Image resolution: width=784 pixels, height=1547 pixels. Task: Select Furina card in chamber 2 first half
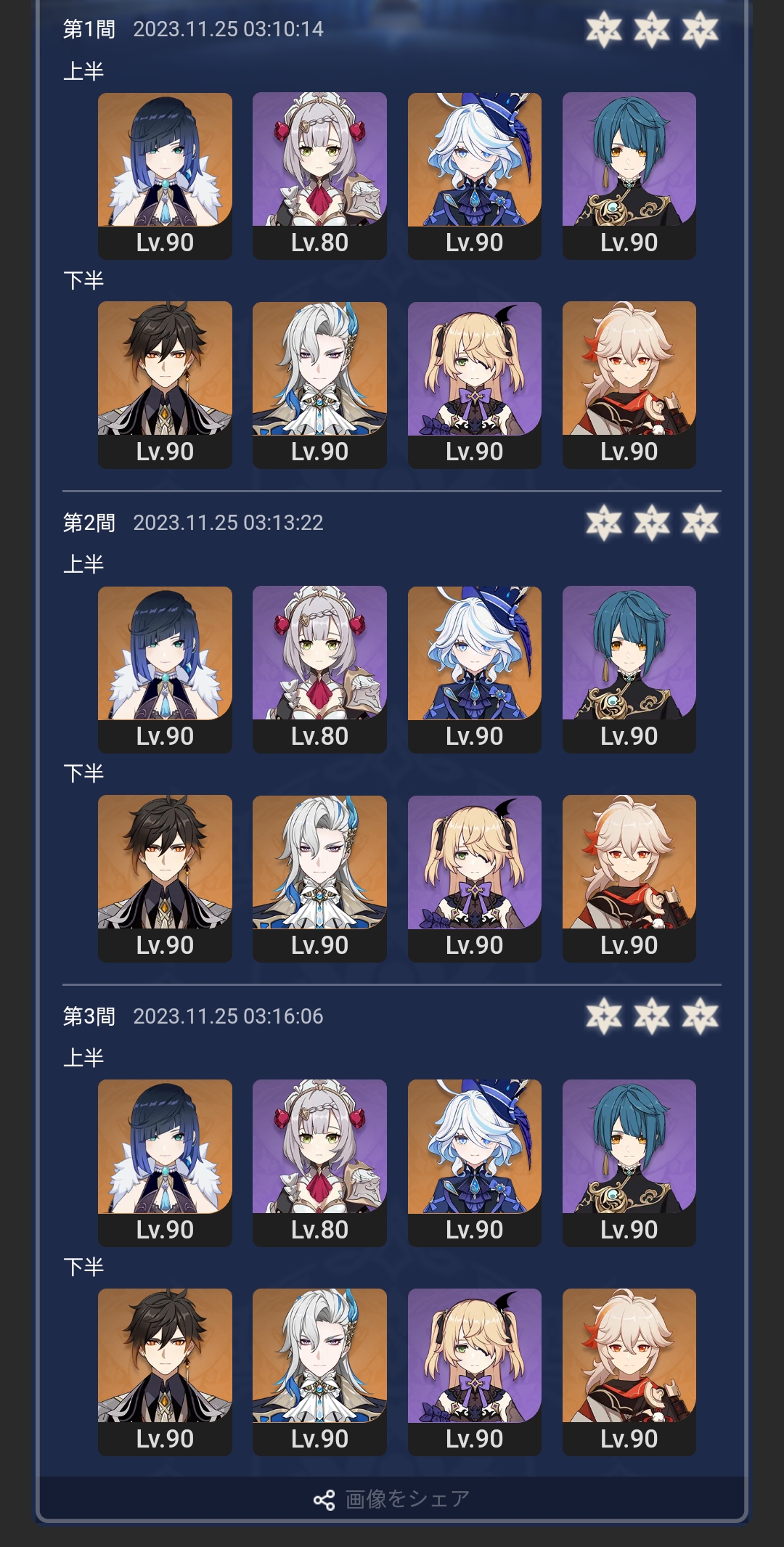[475, 669]
